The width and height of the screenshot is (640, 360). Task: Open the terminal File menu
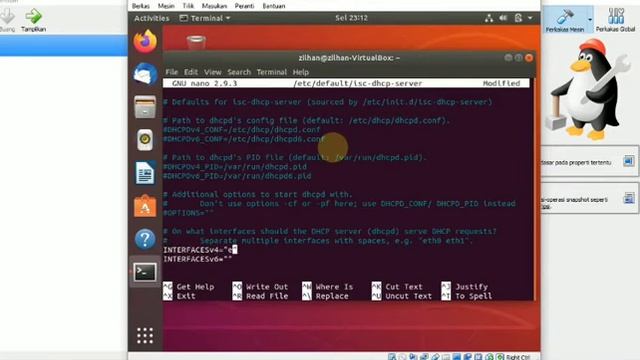click(x=171, y=72)
